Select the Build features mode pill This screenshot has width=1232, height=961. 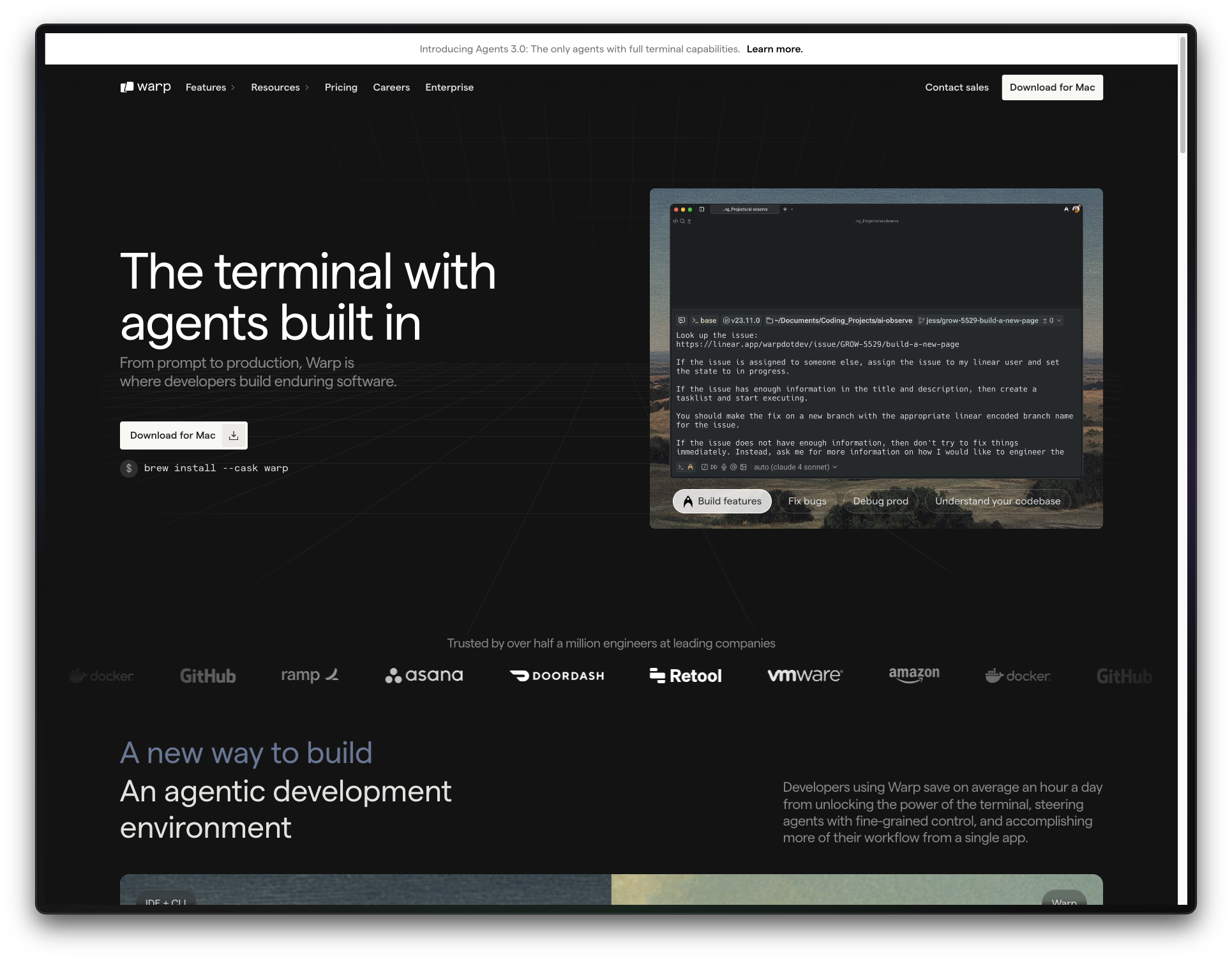pos(721,501)
